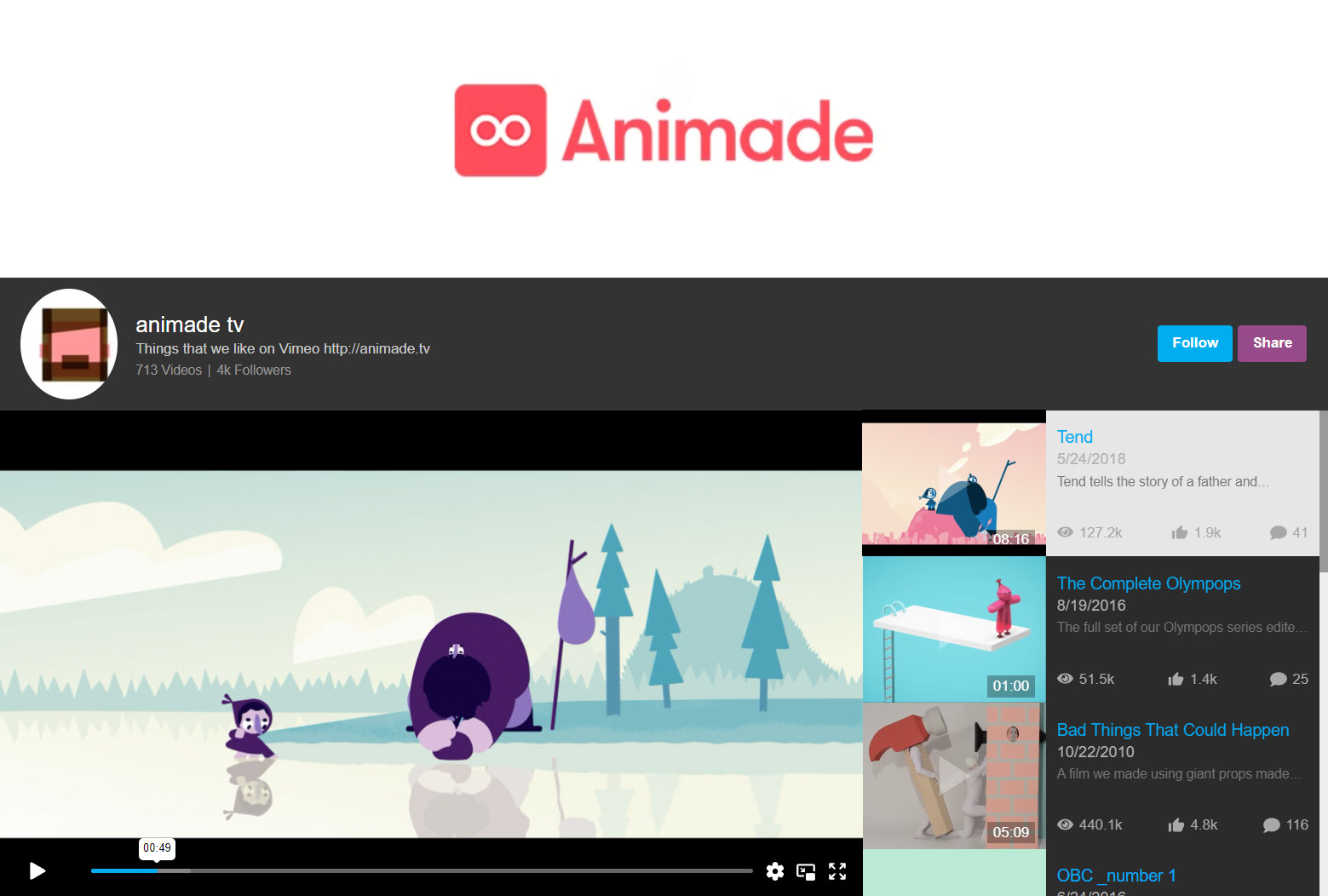Click comment bubble icon for Bad Things
This screenshot has height=896, width=1328.
1272,825
